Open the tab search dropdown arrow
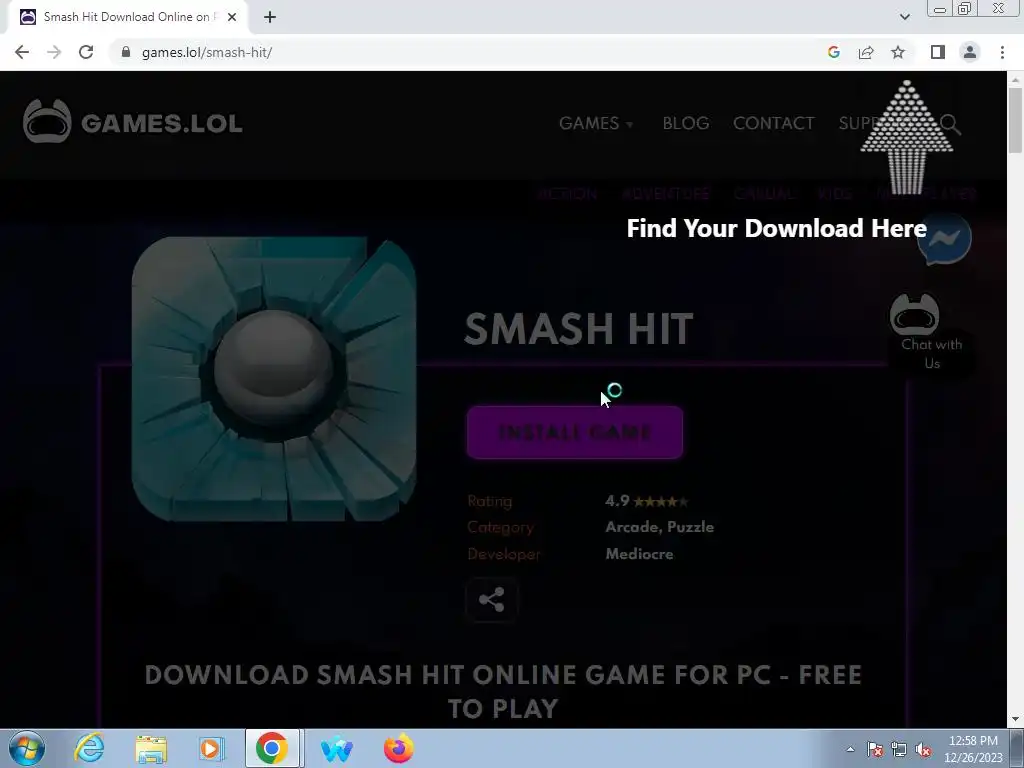1024x768 pixels. (x=904, y=17)
